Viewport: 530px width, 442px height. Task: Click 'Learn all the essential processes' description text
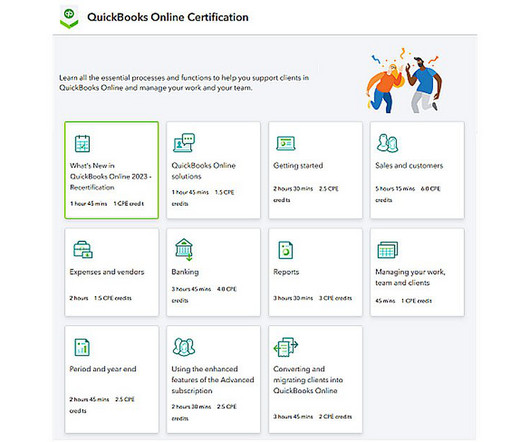pos(184,83)
